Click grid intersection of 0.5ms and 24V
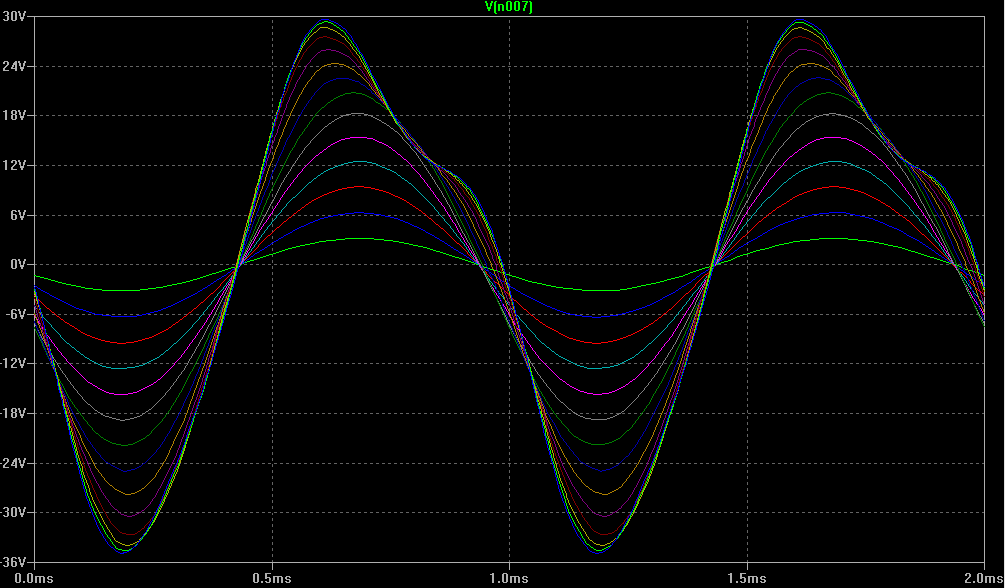This screenshot has height=588, width=1006. coord(272,66)
